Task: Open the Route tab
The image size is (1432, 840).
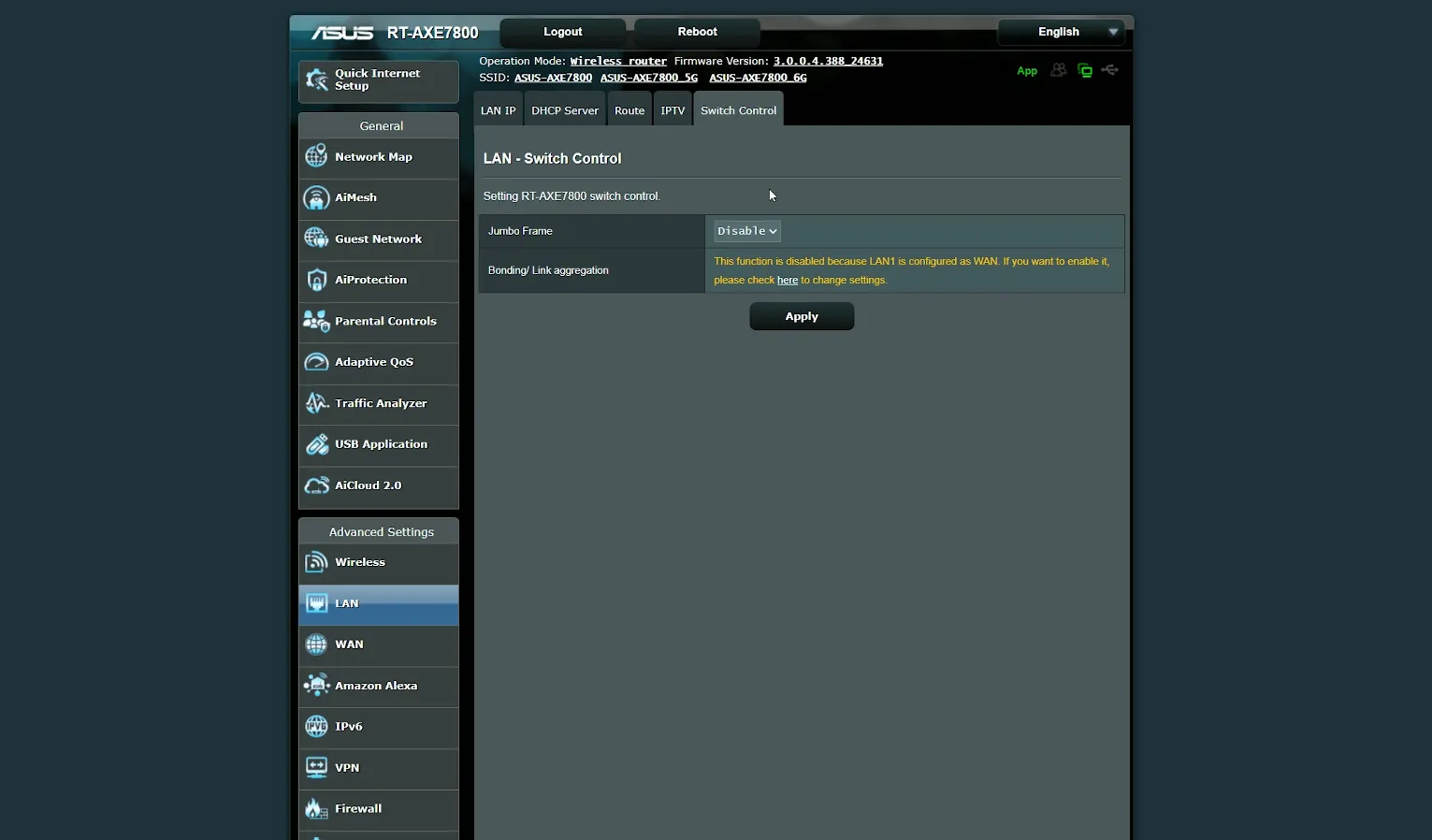Action: (629, 110)
